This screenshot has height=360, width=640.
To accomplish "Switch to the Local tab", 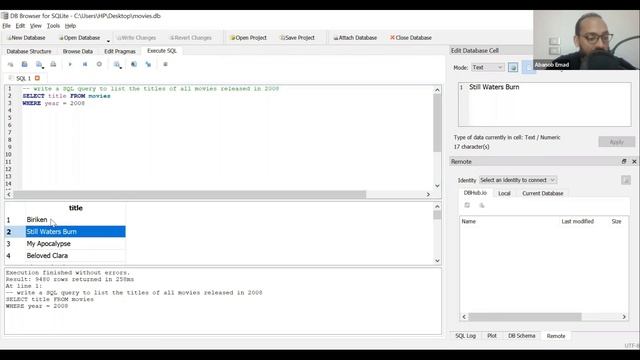I will point(504,193).
